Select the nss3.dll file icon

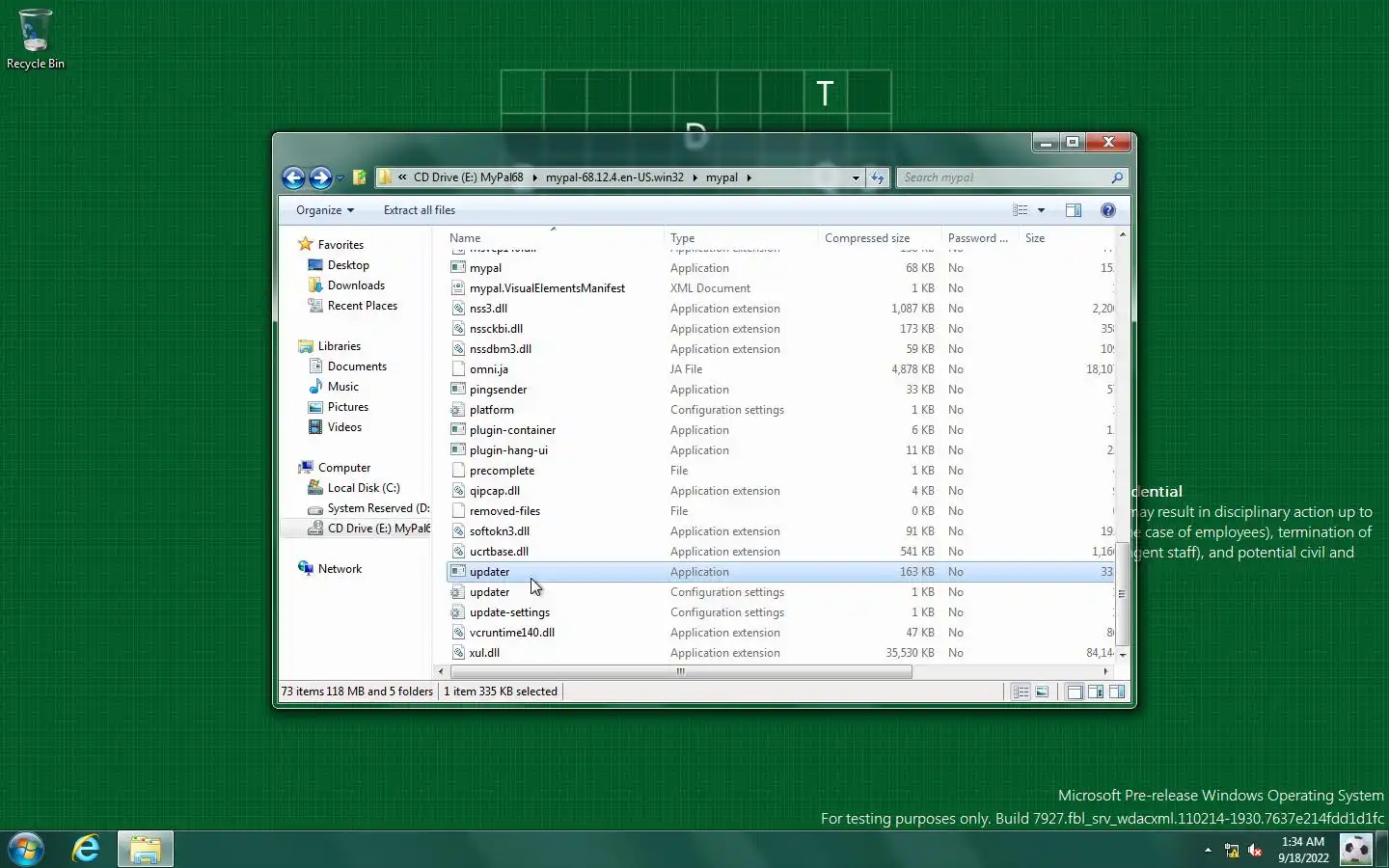[x=459, y=309]
